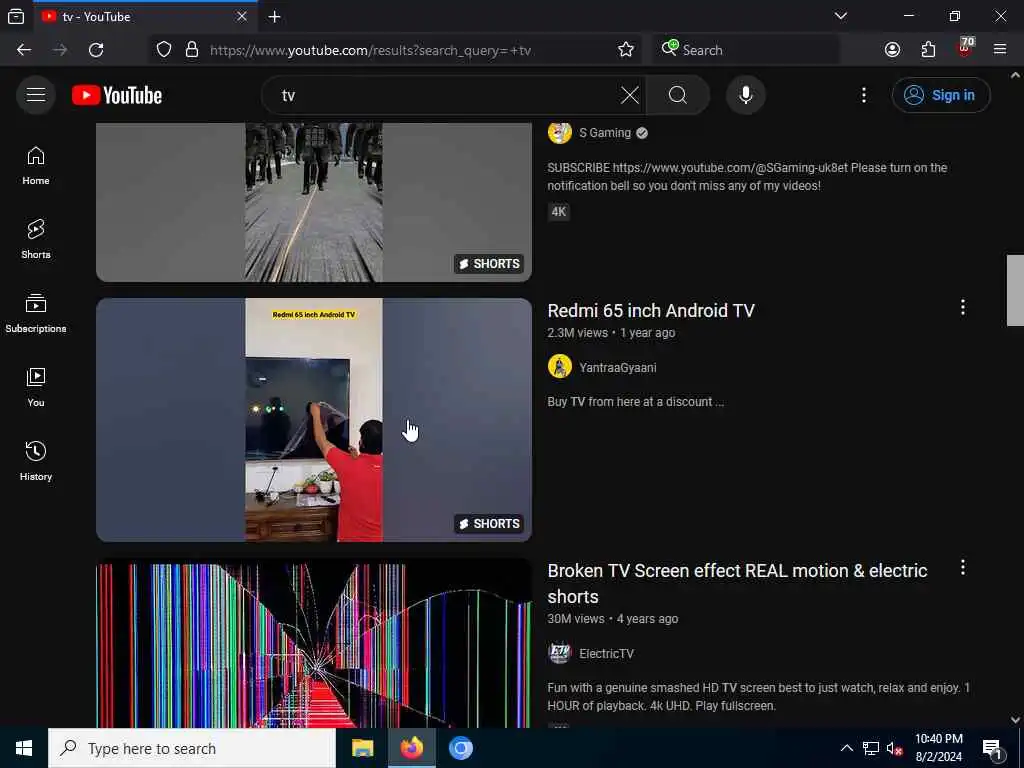
Task: Play the Broken TV Screen thumbnail
Action: click(313, 643)
